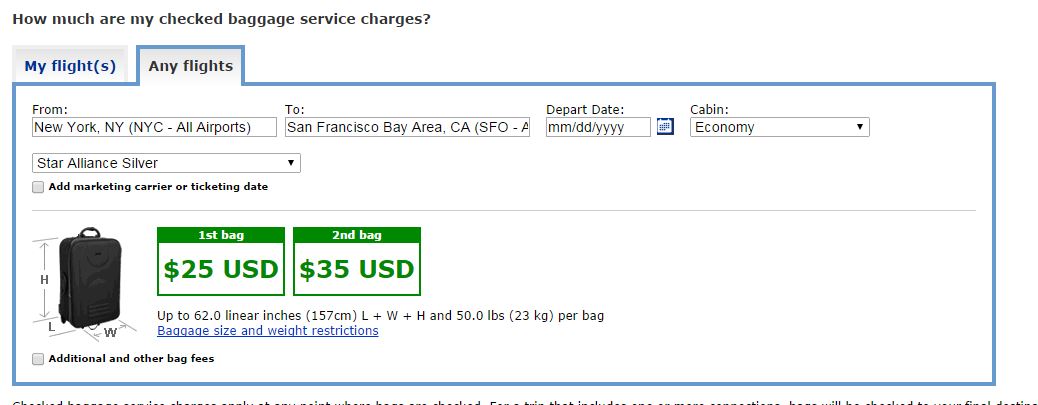
Task: Click the $35 USD fee amount
Action: click(356, 270)
